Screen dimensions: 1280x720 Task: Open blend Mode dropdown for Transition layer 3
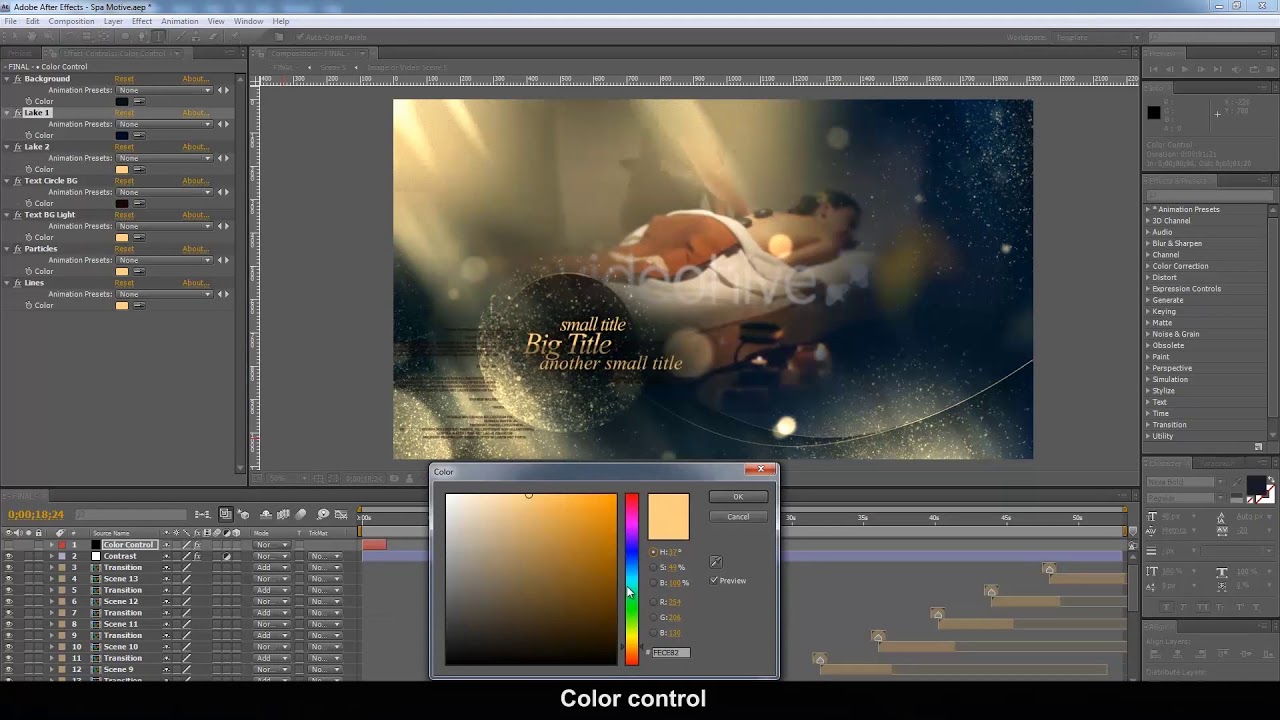271,567
